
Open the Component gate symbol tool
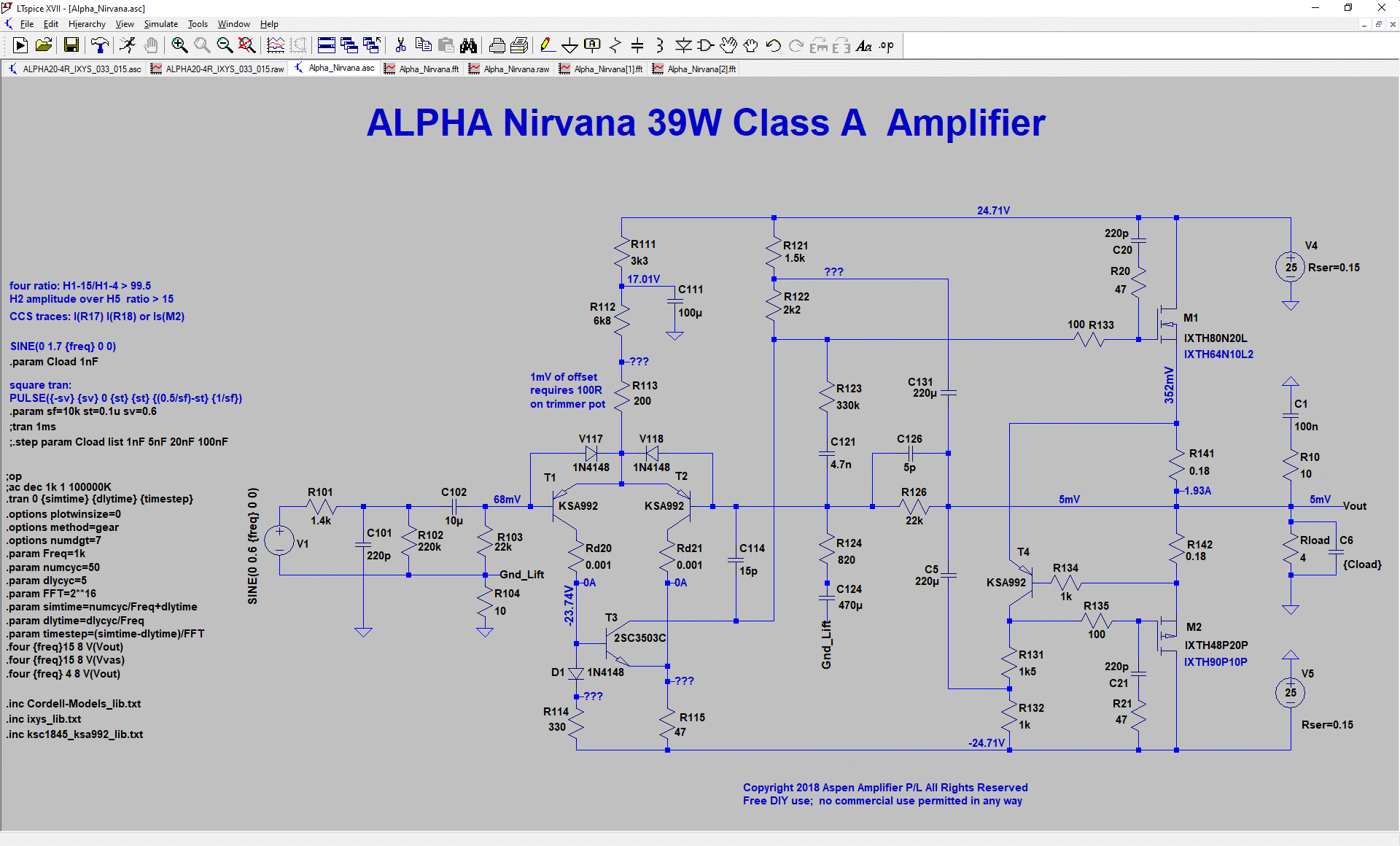click(x=706, y=46)
